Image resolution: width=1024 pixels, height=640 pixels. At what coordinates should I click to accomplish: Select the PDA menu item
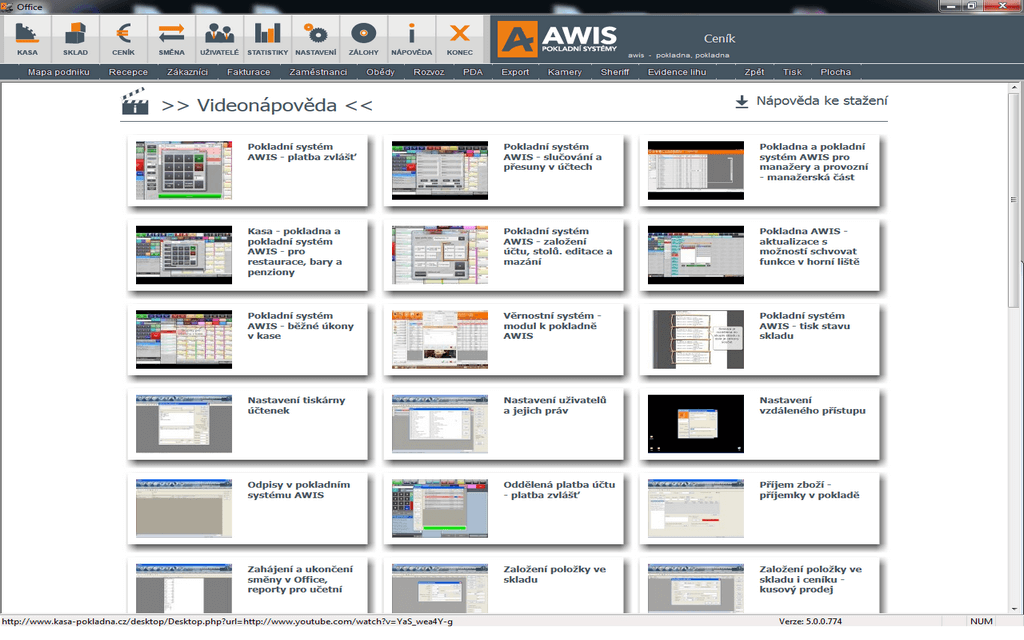click(x=473, y=72)
